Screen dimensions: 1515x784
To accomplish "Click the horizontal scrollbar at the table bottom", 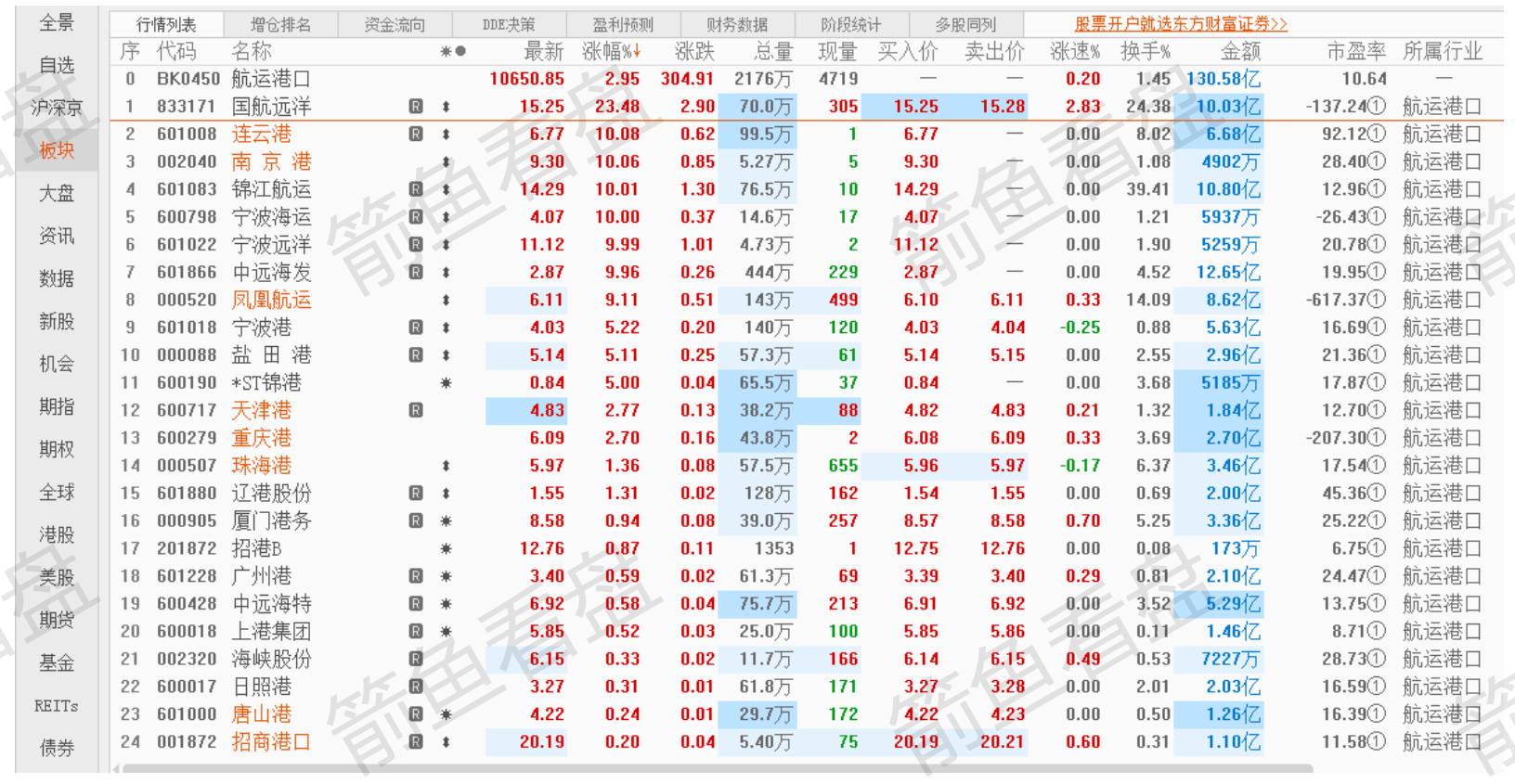I will pyautogui.click(x=717, y=768).
